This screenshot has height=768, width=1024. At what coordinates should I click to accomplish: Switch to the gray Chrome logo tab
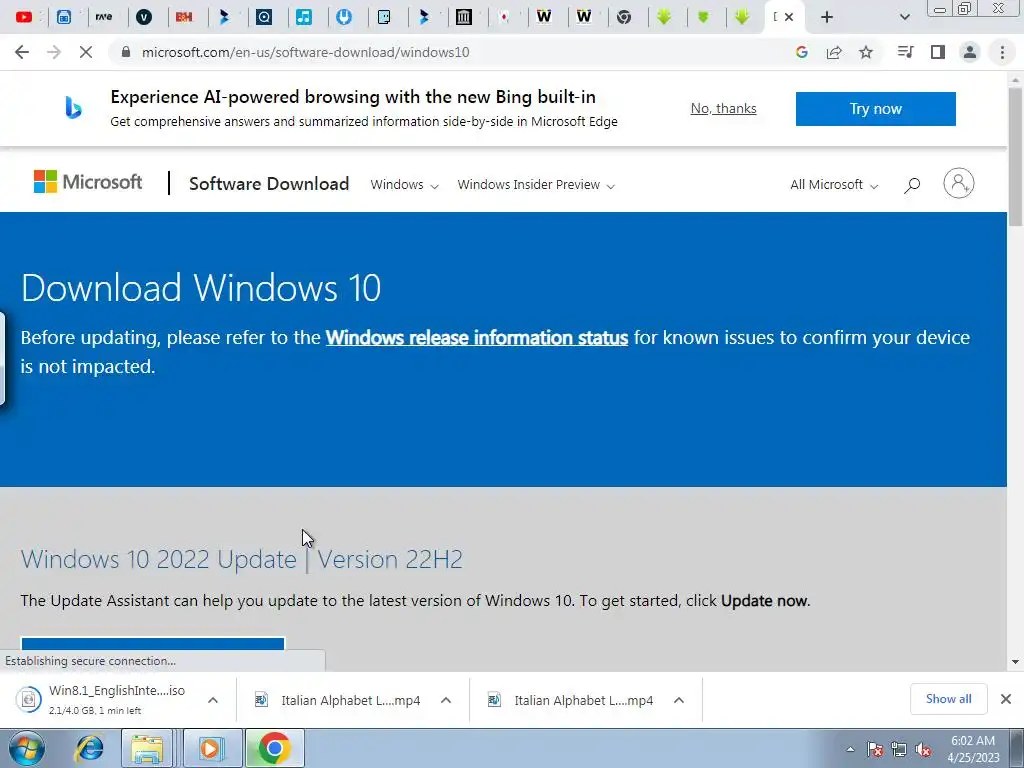[x=624, y=17]
